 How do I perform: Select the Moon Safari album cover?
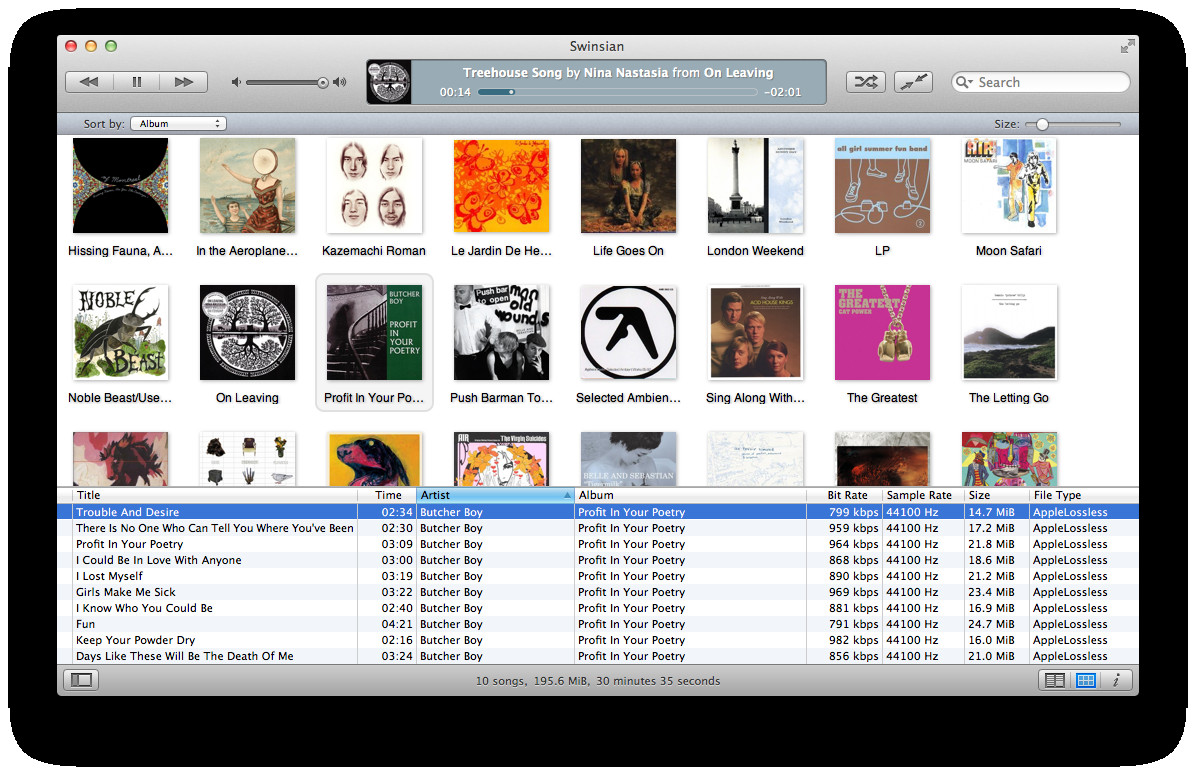click(x=1009, y=185)
